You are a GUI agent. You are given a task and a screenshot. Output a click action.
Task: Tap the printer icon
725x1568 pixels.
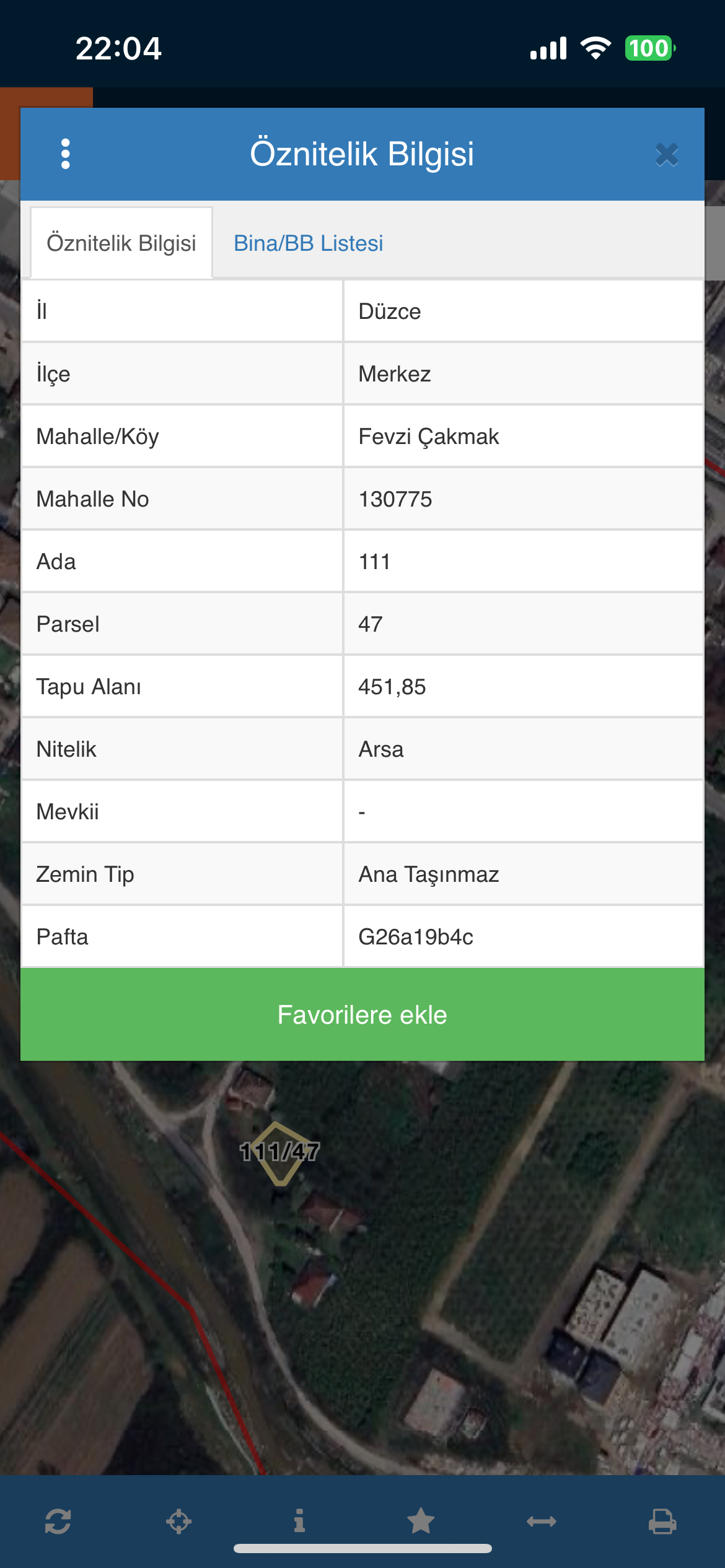[662, 1521]
